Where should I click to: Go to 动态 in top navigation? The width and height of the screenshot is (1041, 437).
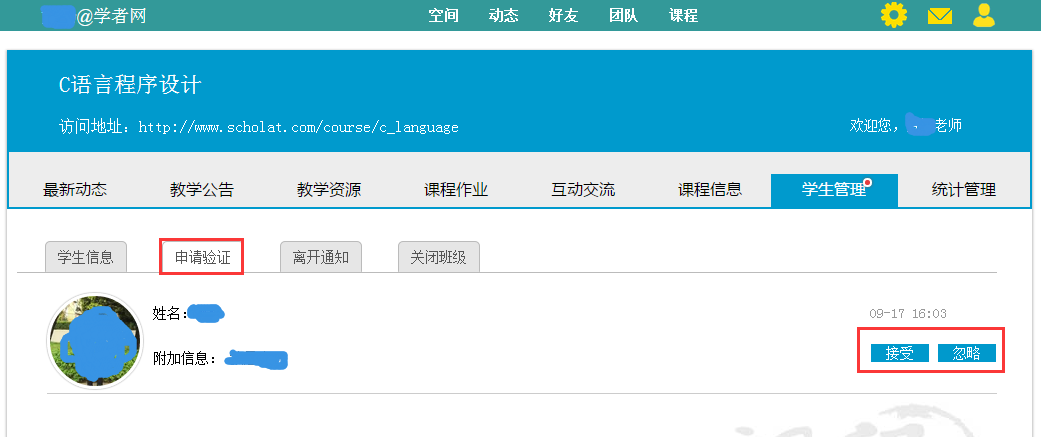click(x=503, y=15)
